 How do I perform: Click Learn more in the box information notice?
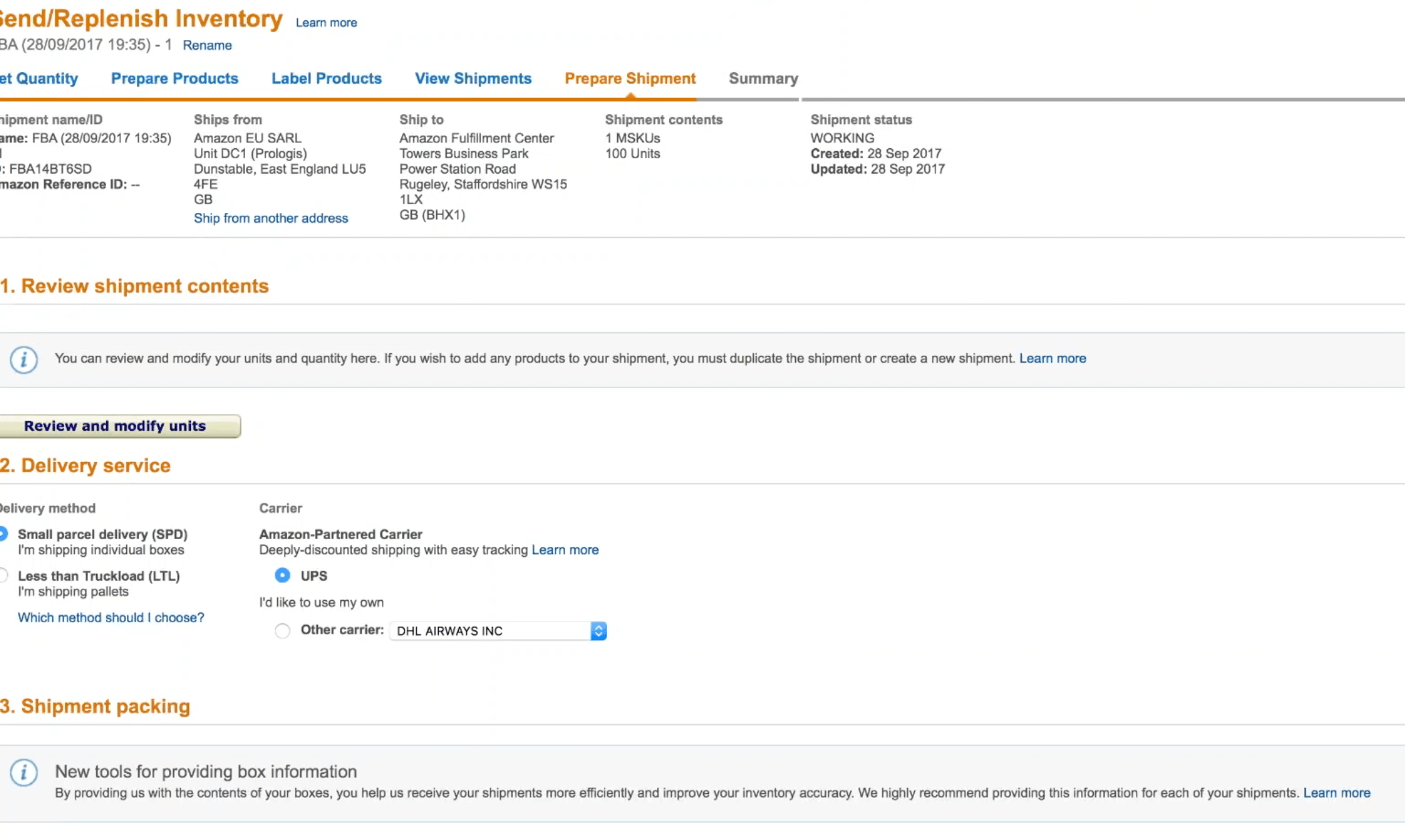point(1337,793)
